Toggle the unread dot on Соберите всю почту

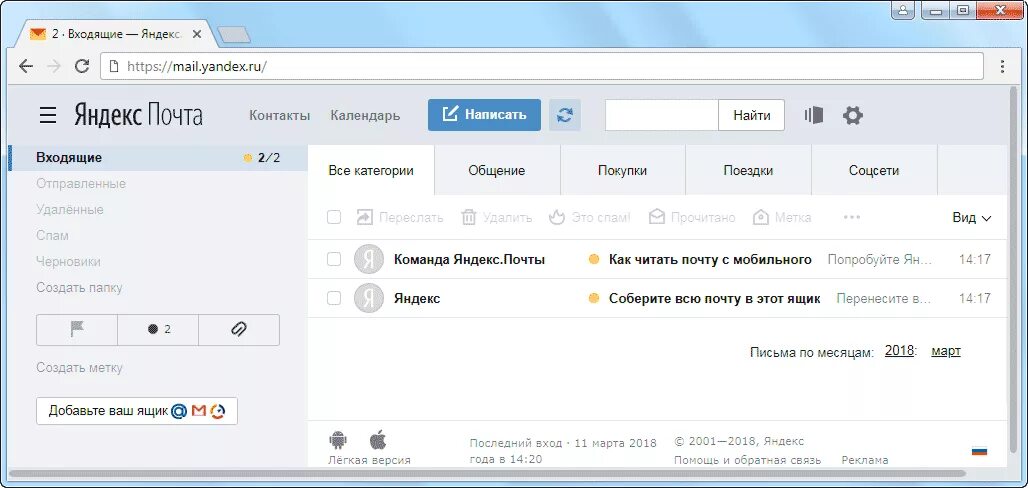594,298
